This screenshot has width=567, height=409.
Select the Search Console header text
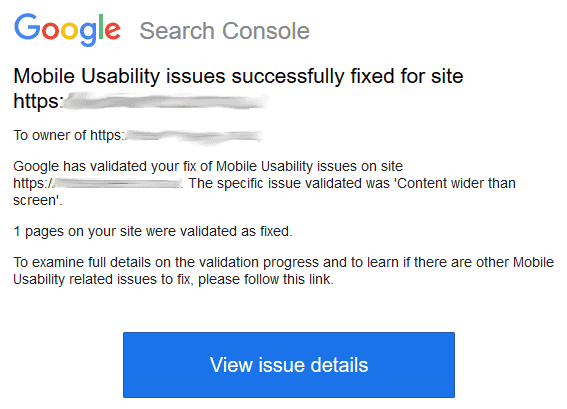pos(225,31)
